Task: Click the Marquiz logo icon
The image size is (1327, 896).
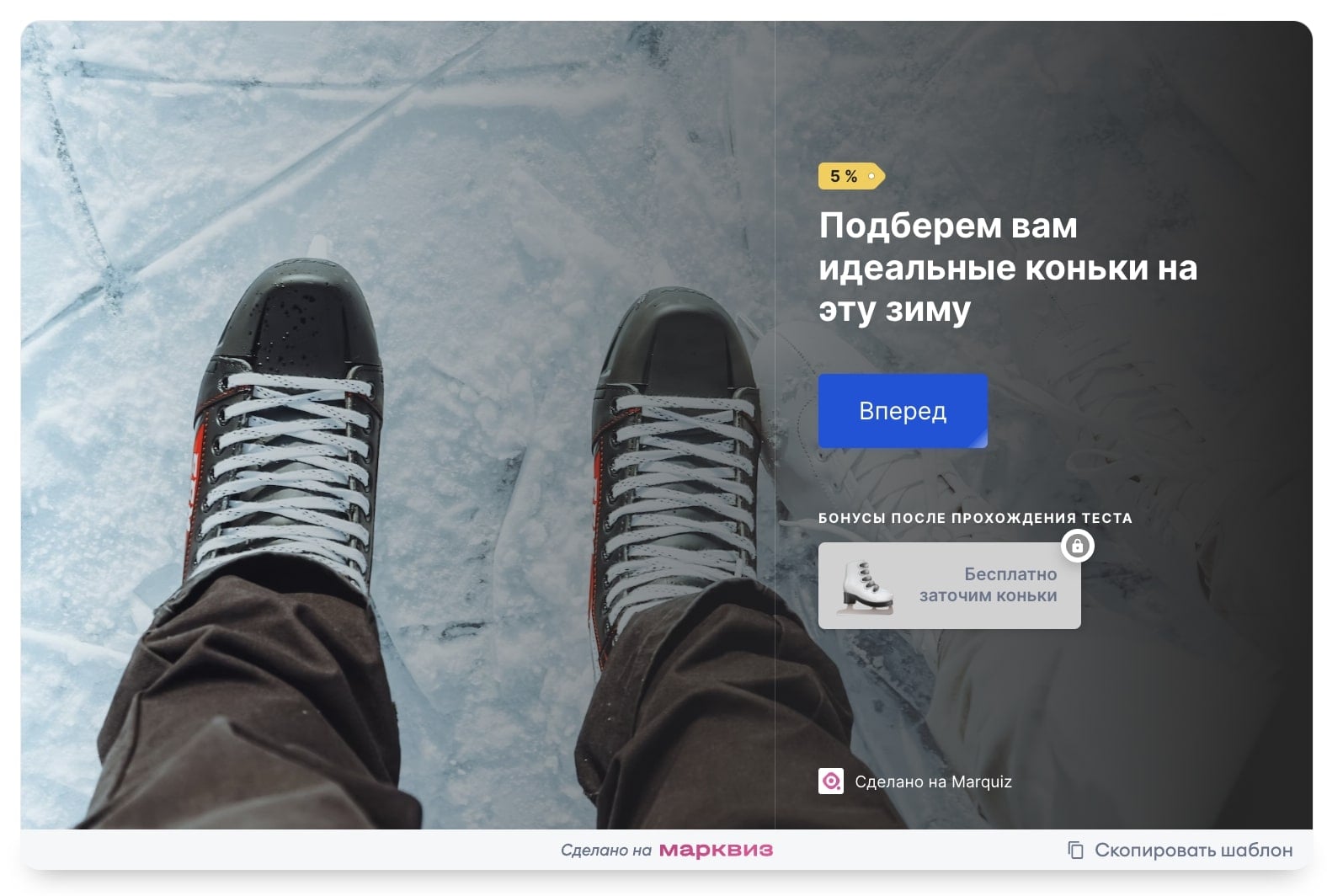Action: [x=831, y=781]
